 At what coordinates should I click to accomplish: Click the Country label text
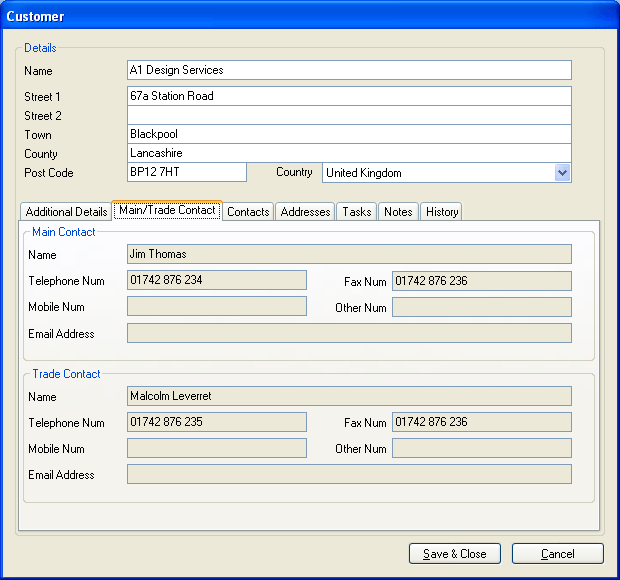click(x=294, y=172)
